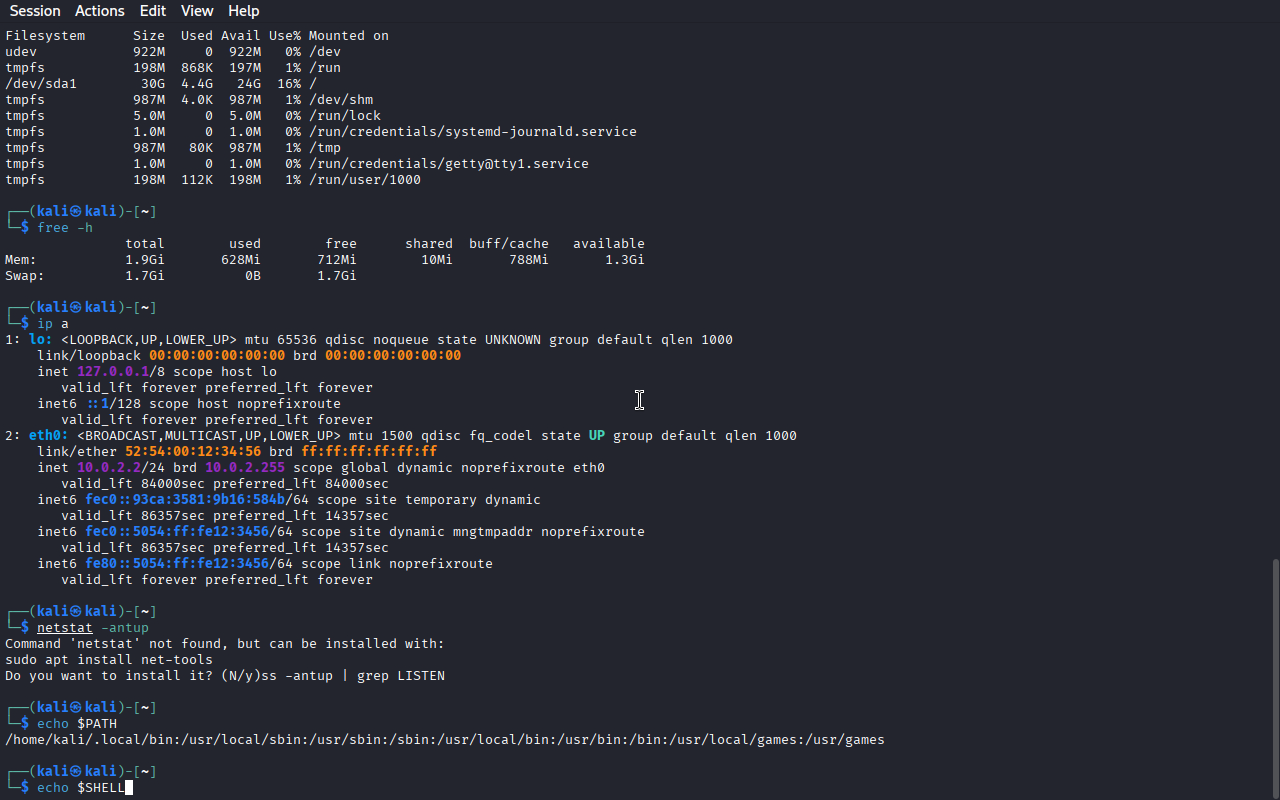Viewport: 1280px width, 800px height.
Task: Click the free -h command text
Action: [65, 228]
